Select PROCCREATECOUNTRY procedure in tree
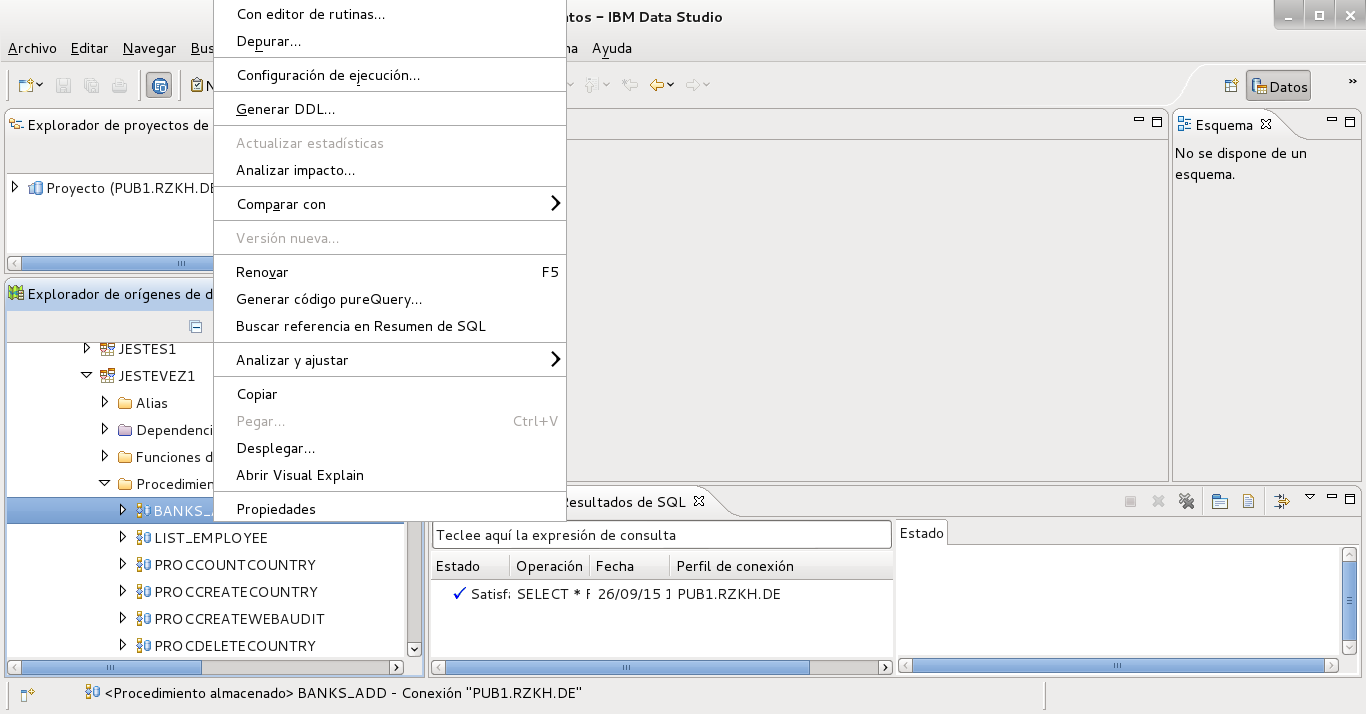Viewport: 1366px width, 714px height. pyautogui.click(x=236, y=592)
